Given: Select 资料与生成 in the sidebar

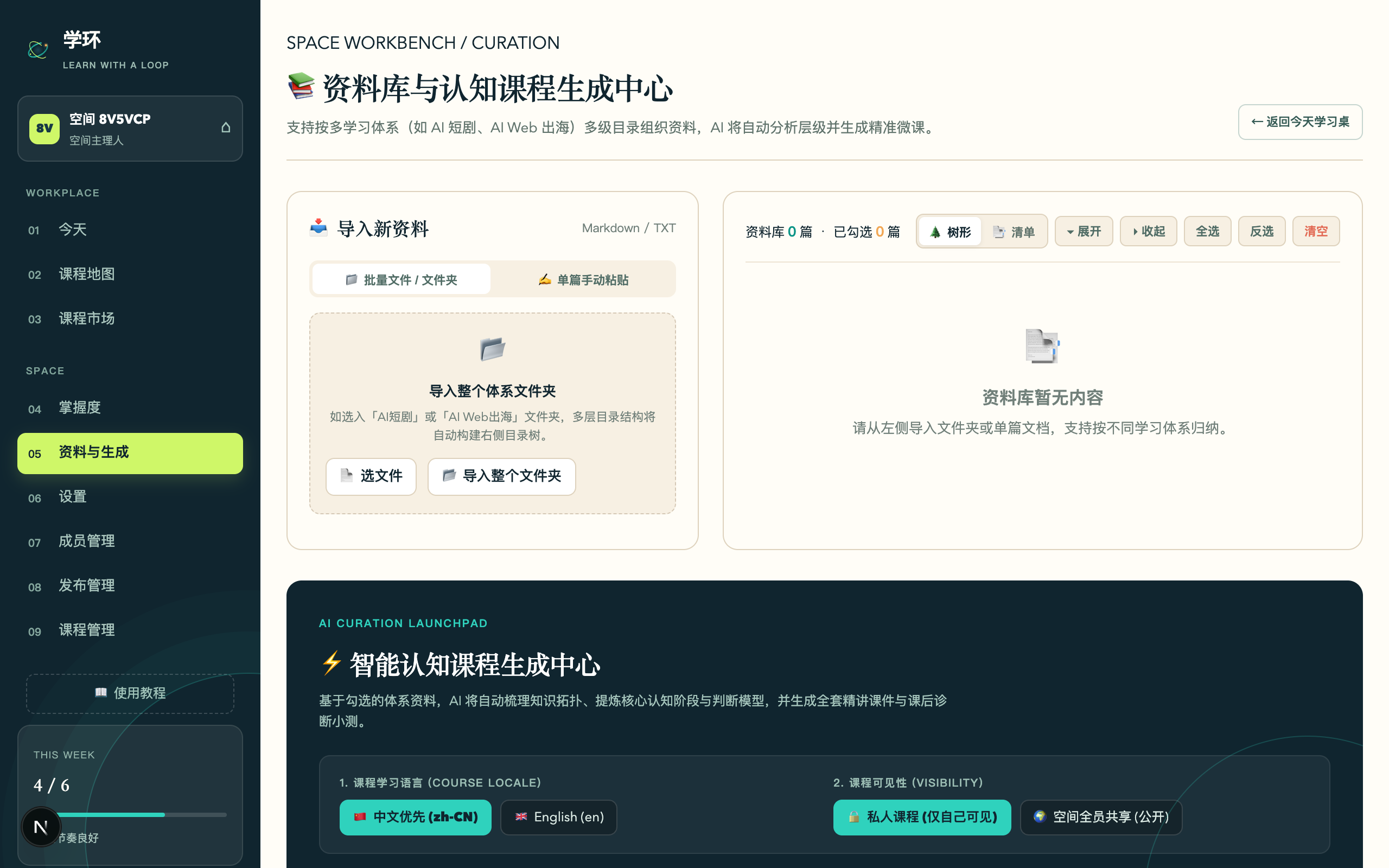Looking at the screenshot, I should [x=130, y=453].
